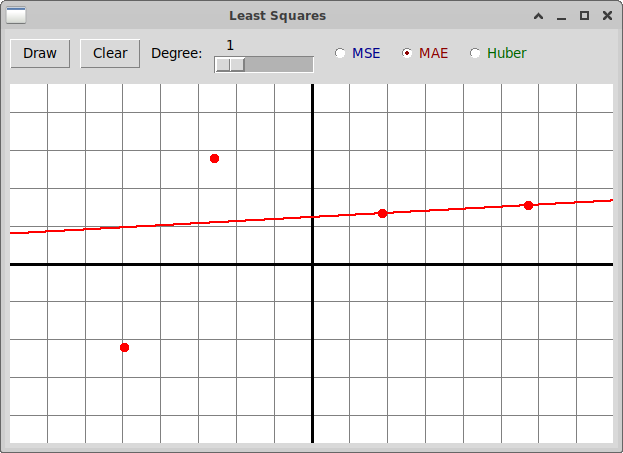Click the origin where the axes intersect
This screenshot has width=623, height=453.
312,264
